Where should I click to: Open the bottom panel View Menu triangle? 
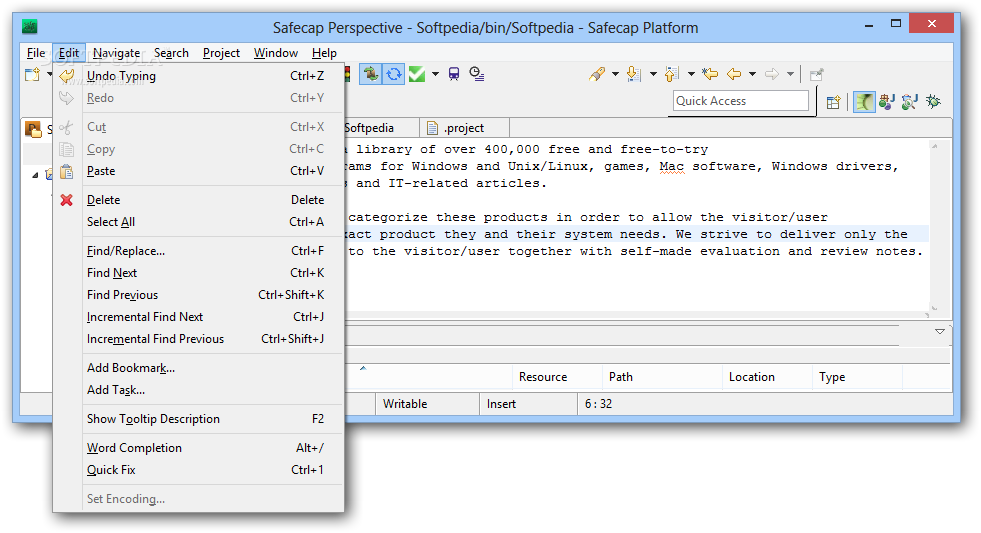tap(940, 332)
